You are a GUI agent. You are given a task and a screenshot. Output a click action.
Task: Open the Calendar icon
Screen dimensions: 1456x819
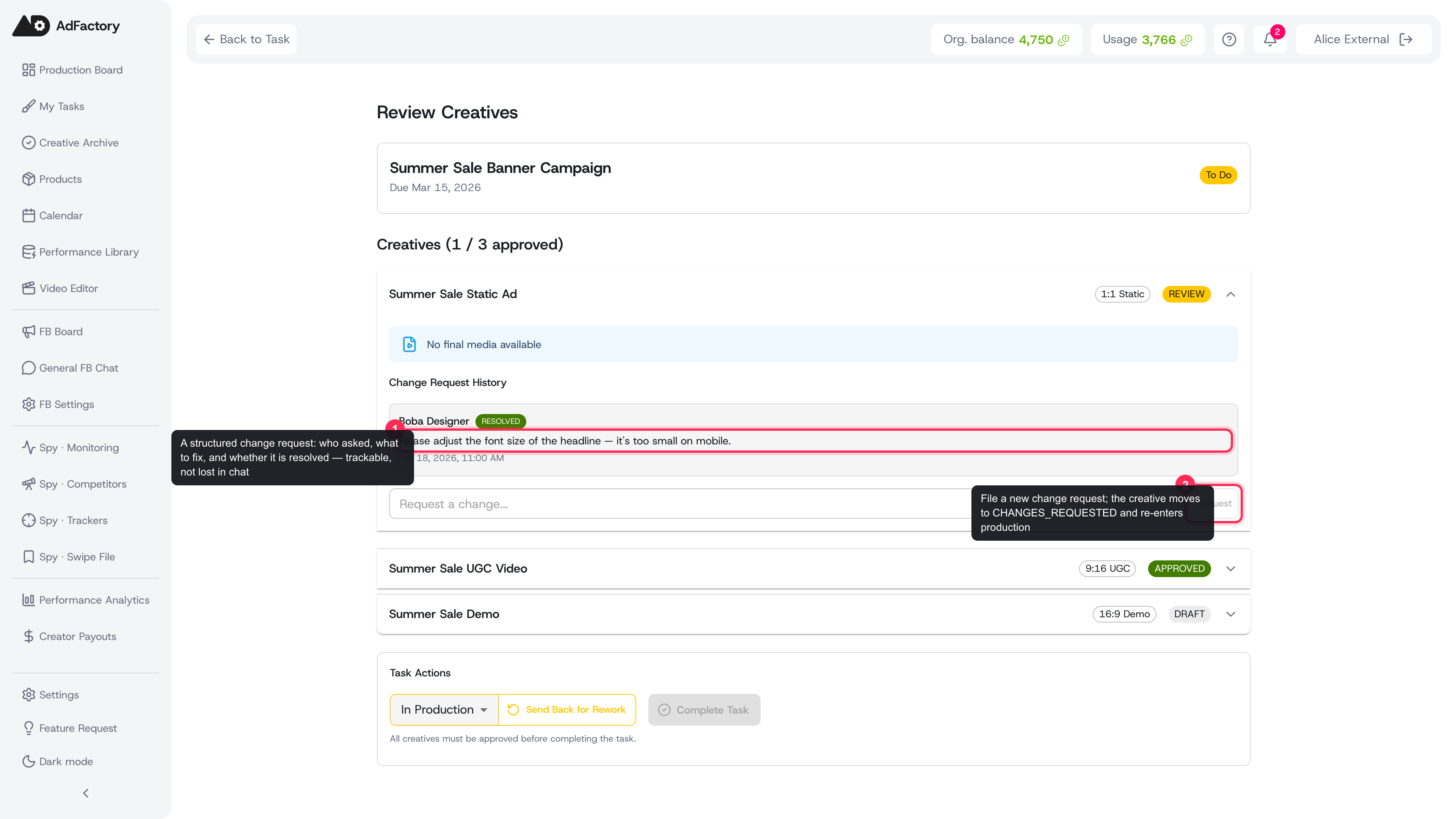(x=28, y=215)
